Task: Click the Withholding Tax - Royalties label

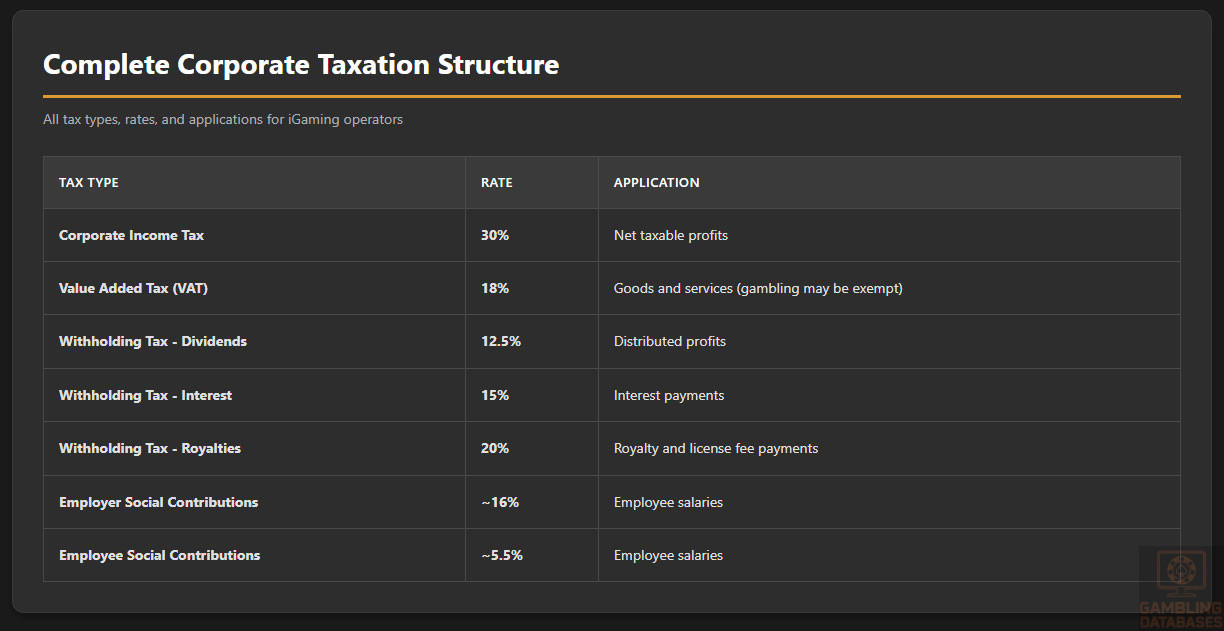Action: coord(150,449)
